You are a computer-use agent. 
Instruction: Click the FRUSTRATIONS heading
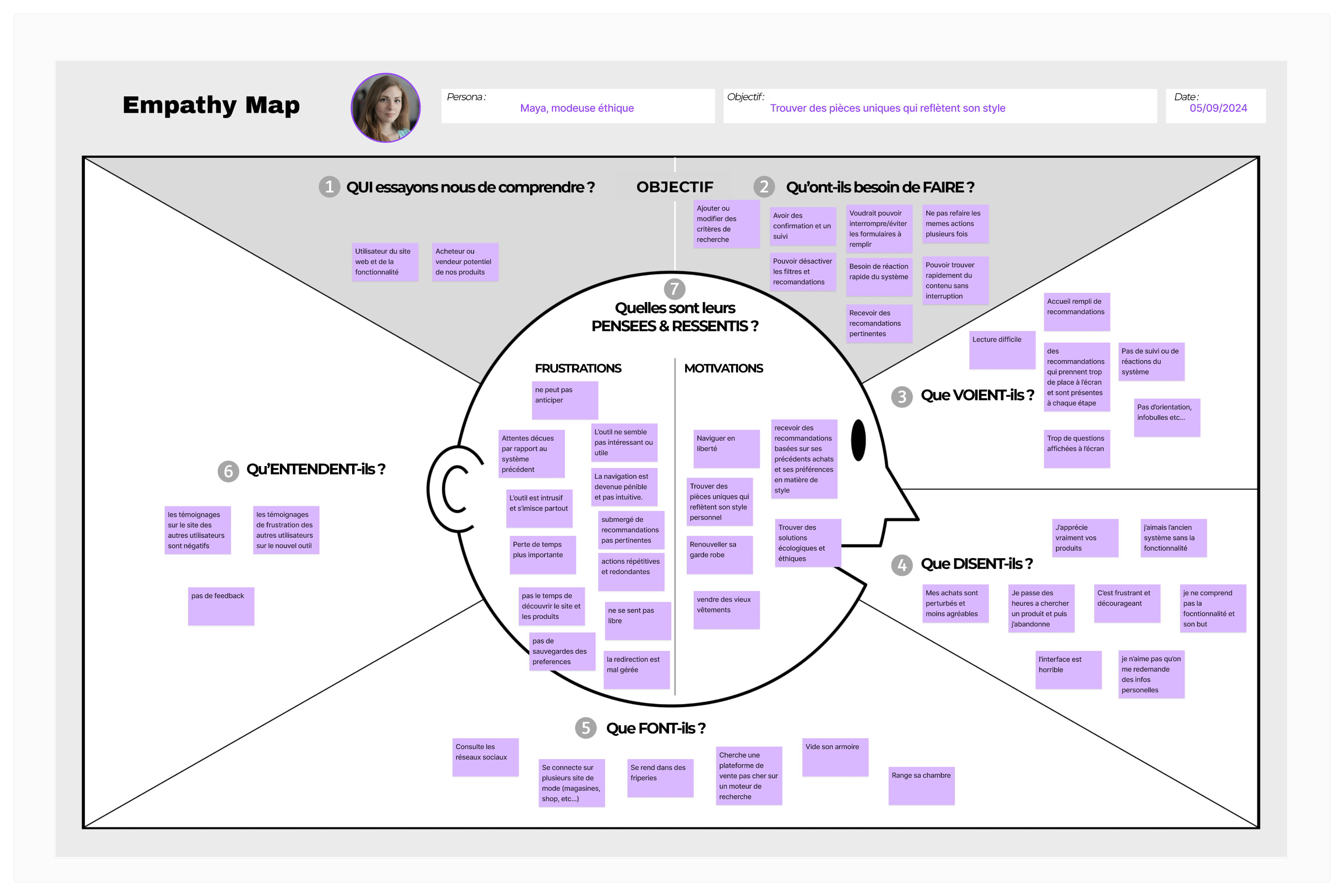click(577, 368)
